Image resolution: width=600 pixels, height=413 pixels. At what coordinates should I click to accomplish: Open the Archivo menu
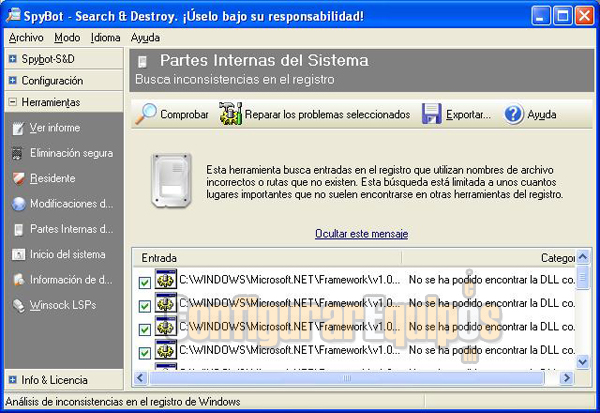pos(26,38)
